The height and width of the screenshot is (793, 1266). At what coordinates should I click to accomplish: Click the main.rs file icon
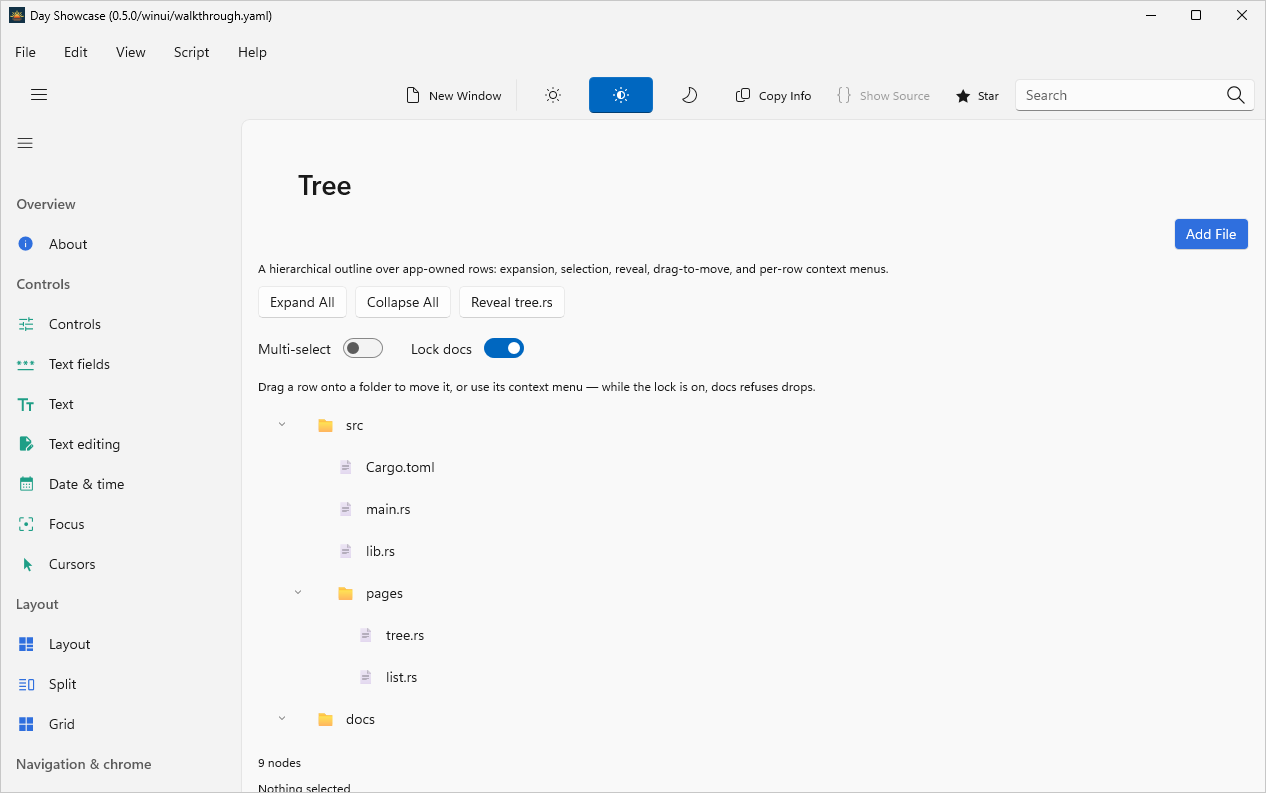pos(345,509)
